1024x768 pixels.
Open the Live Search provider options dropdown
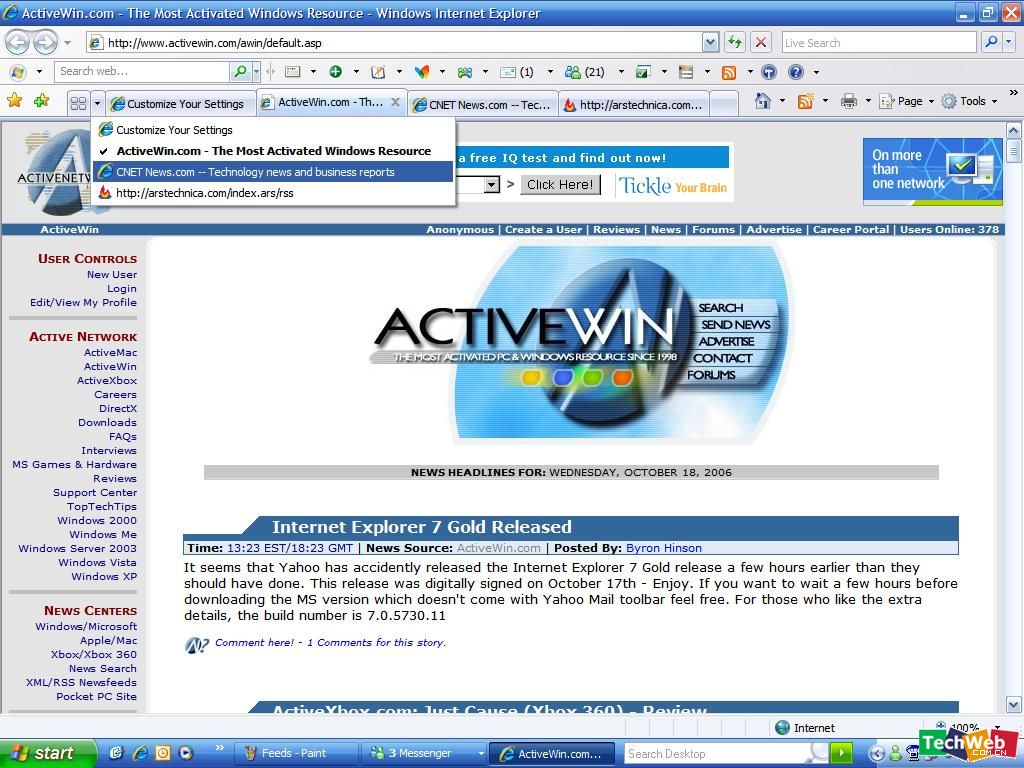[1009, 42]
